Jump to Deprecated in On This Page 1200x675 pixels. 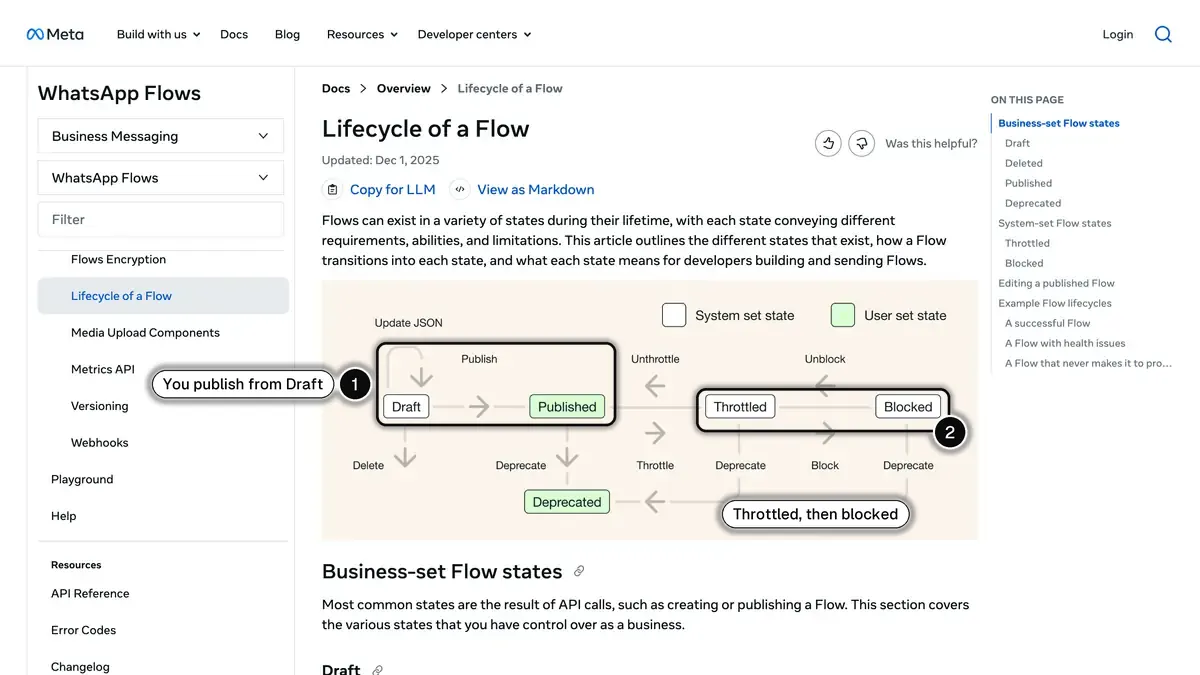click(1033, 203)
